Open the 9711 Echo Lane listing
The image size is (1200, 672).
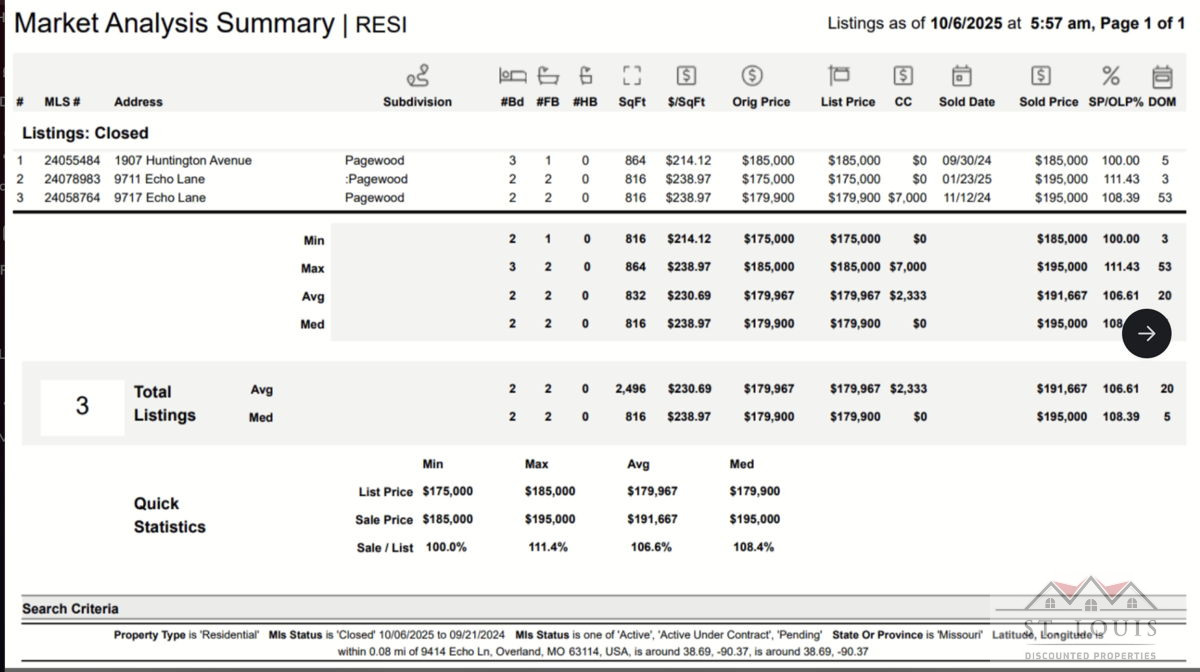159,179
